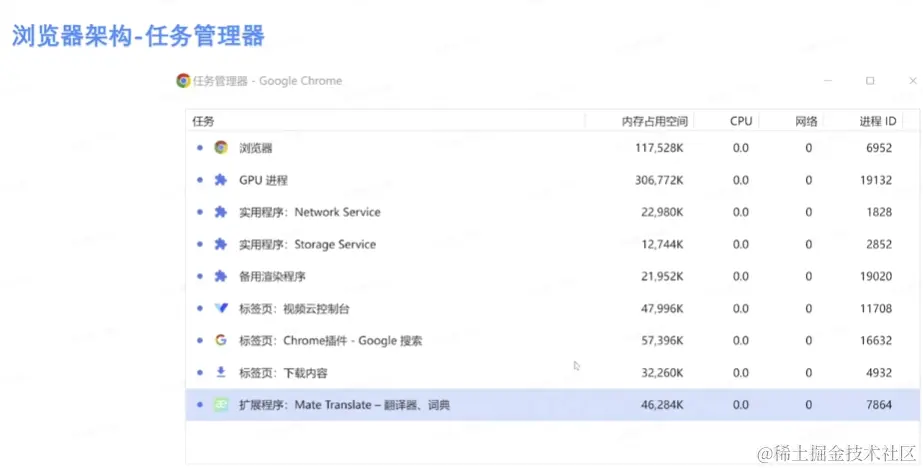
Task: Click the Google G icon in tab row
Action: coord(221,340)
